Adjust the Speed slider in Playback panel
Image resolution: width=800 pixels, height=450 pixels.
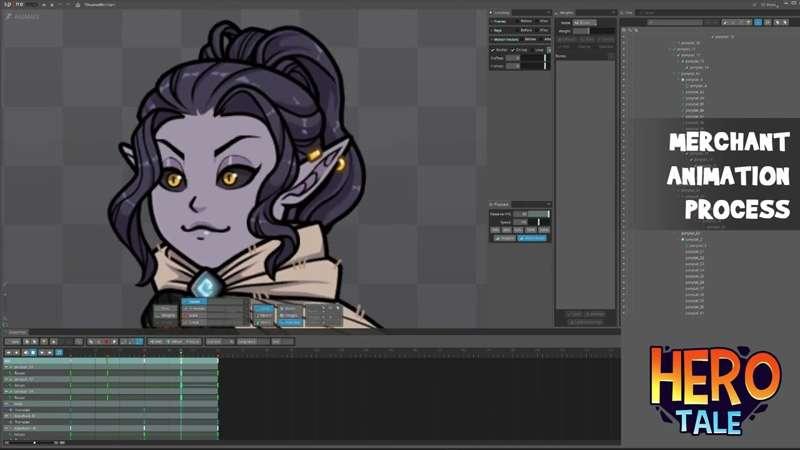tap(539, 222)
